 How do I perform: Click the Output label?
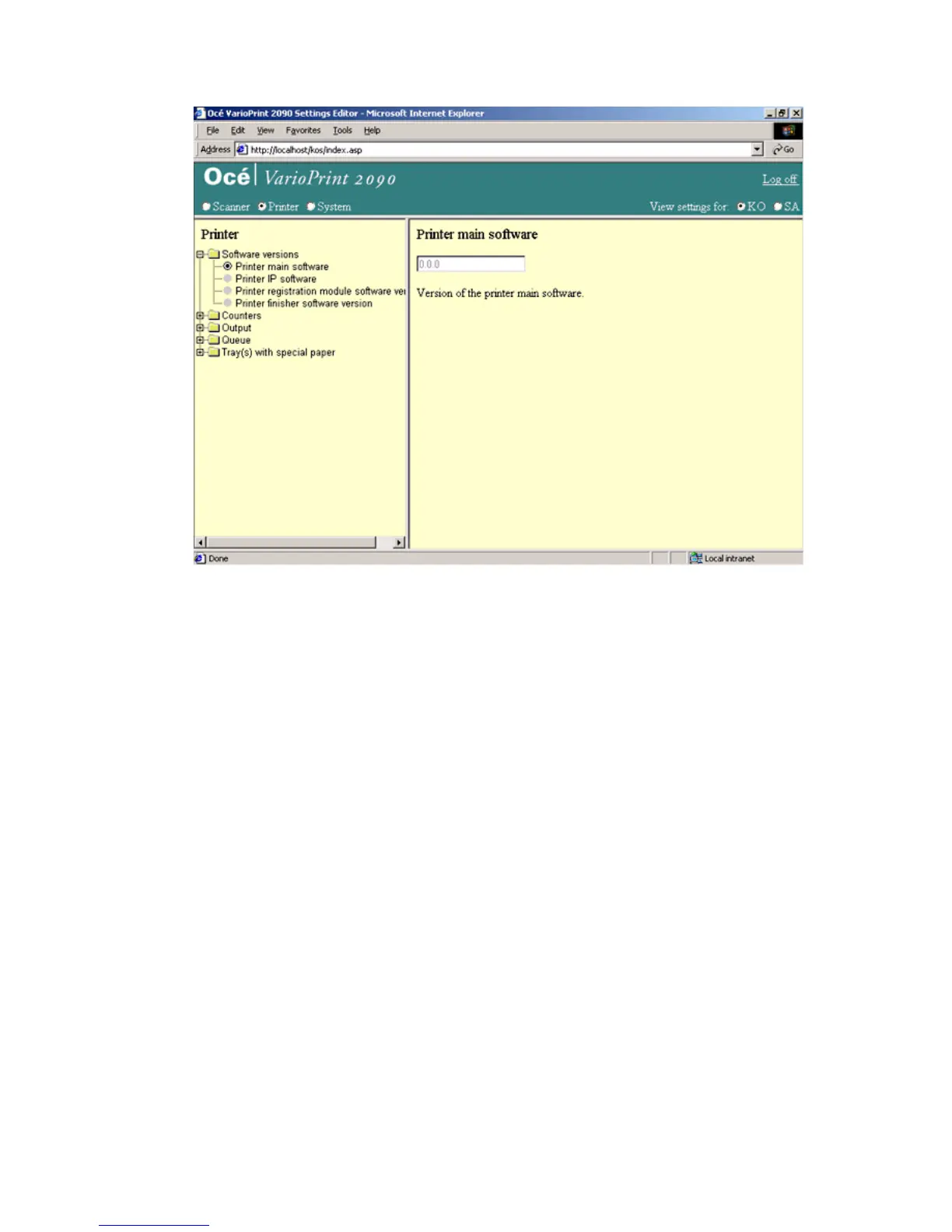(236, 328)
